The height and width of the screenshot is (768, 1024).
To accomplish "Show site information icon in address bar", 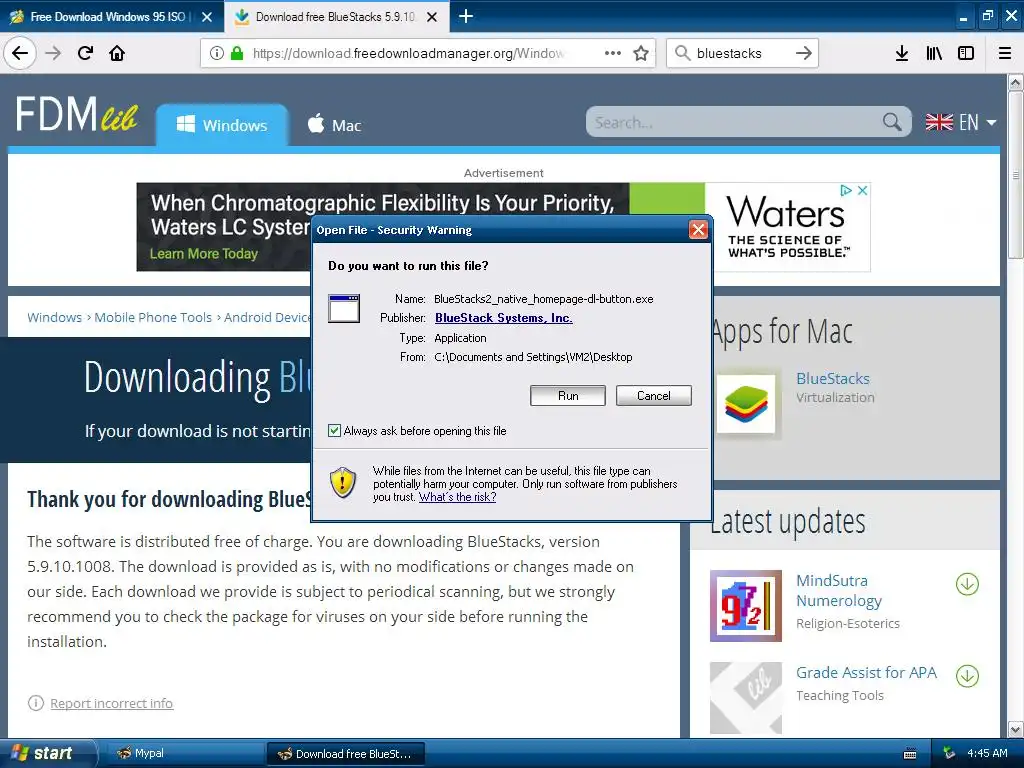I will pos(217,53).
